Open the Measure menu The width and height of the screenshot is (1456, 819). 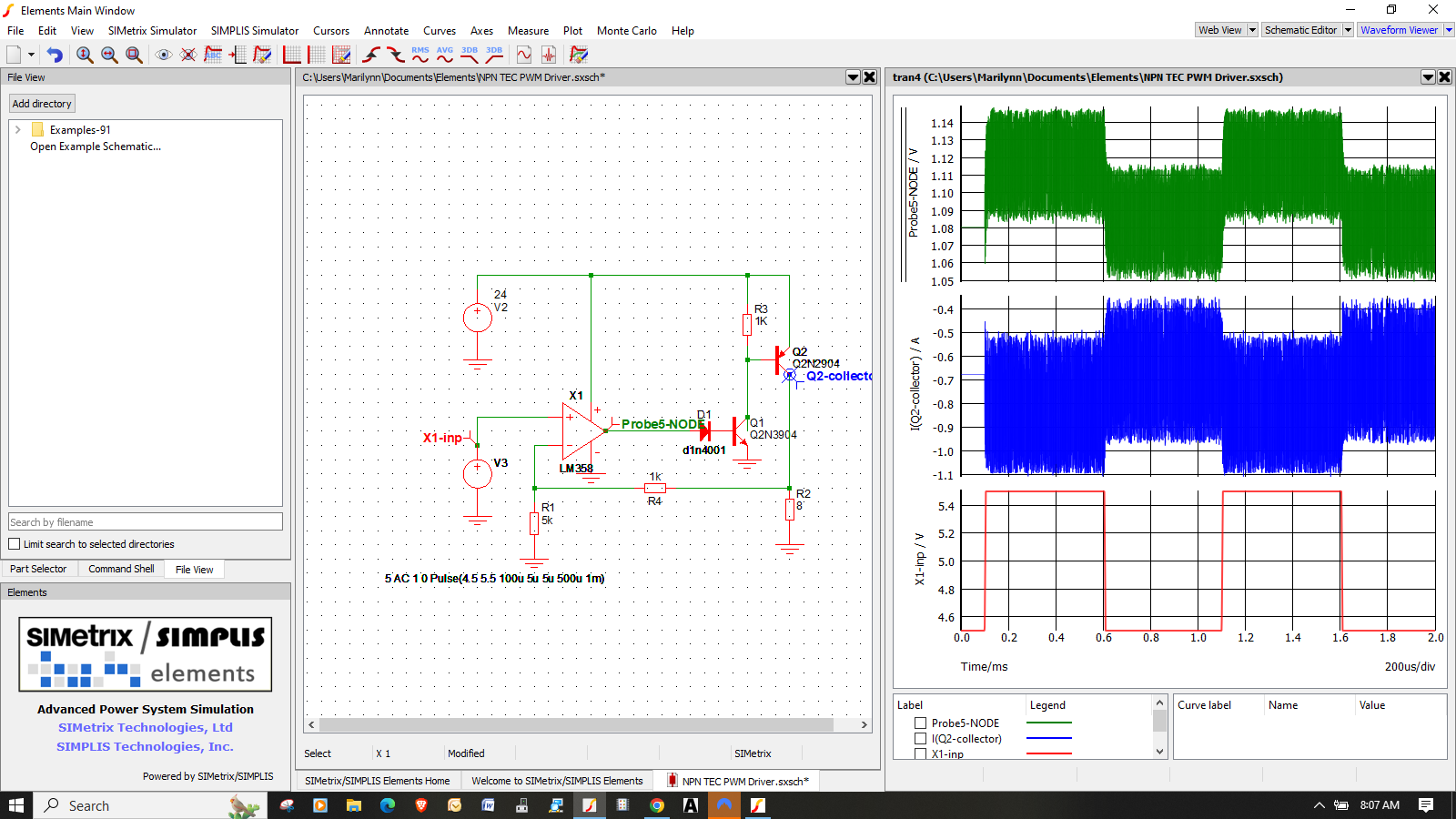528,30
